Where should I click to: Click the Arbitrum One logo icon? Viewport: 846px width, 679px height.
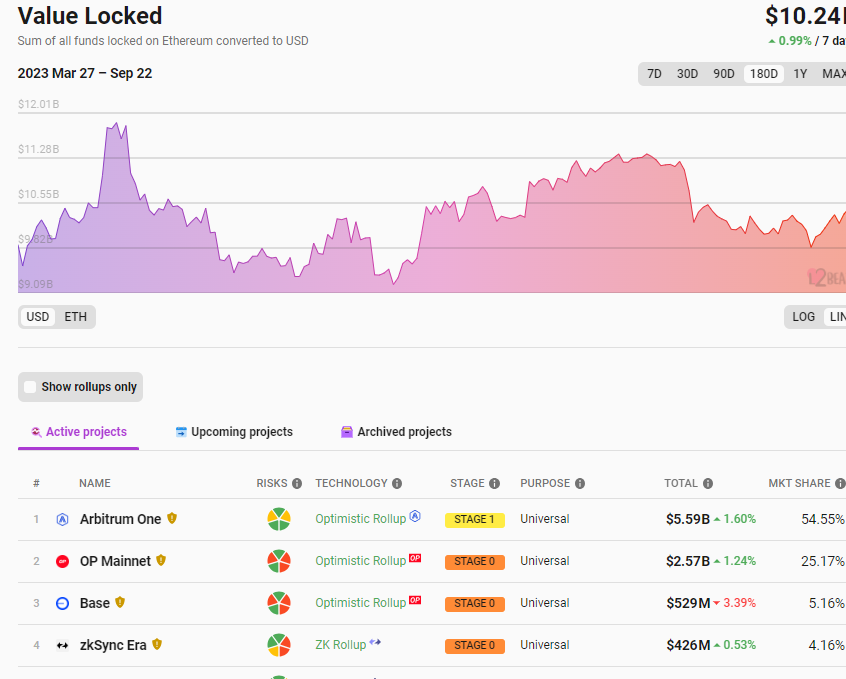click(x=63, y=519)
